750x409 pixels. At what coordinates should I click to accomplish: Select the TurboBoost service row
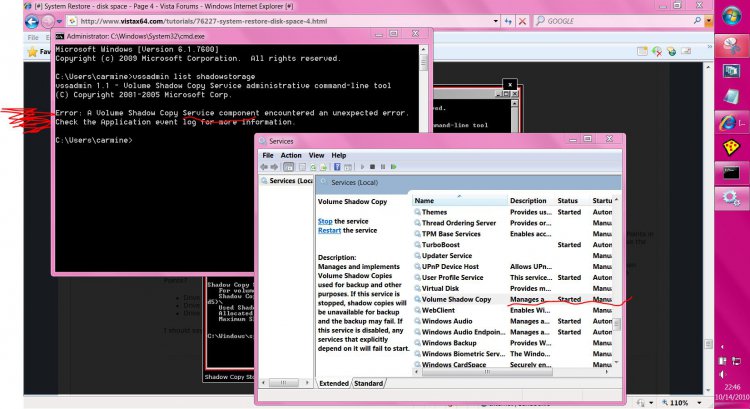512,244
